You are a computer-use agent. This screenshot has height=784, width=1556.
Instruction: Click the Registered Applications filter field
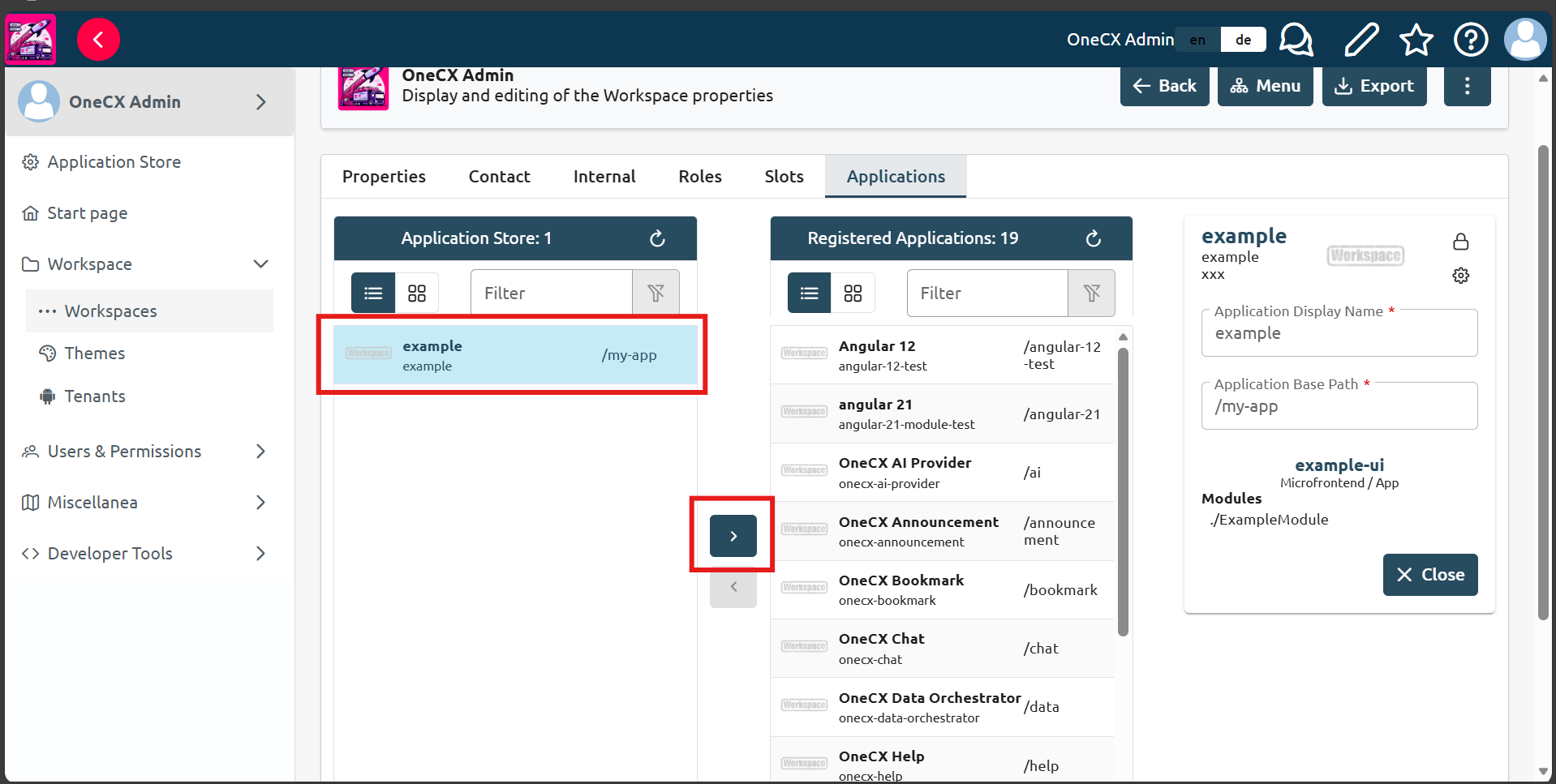[x=986, y=293]
